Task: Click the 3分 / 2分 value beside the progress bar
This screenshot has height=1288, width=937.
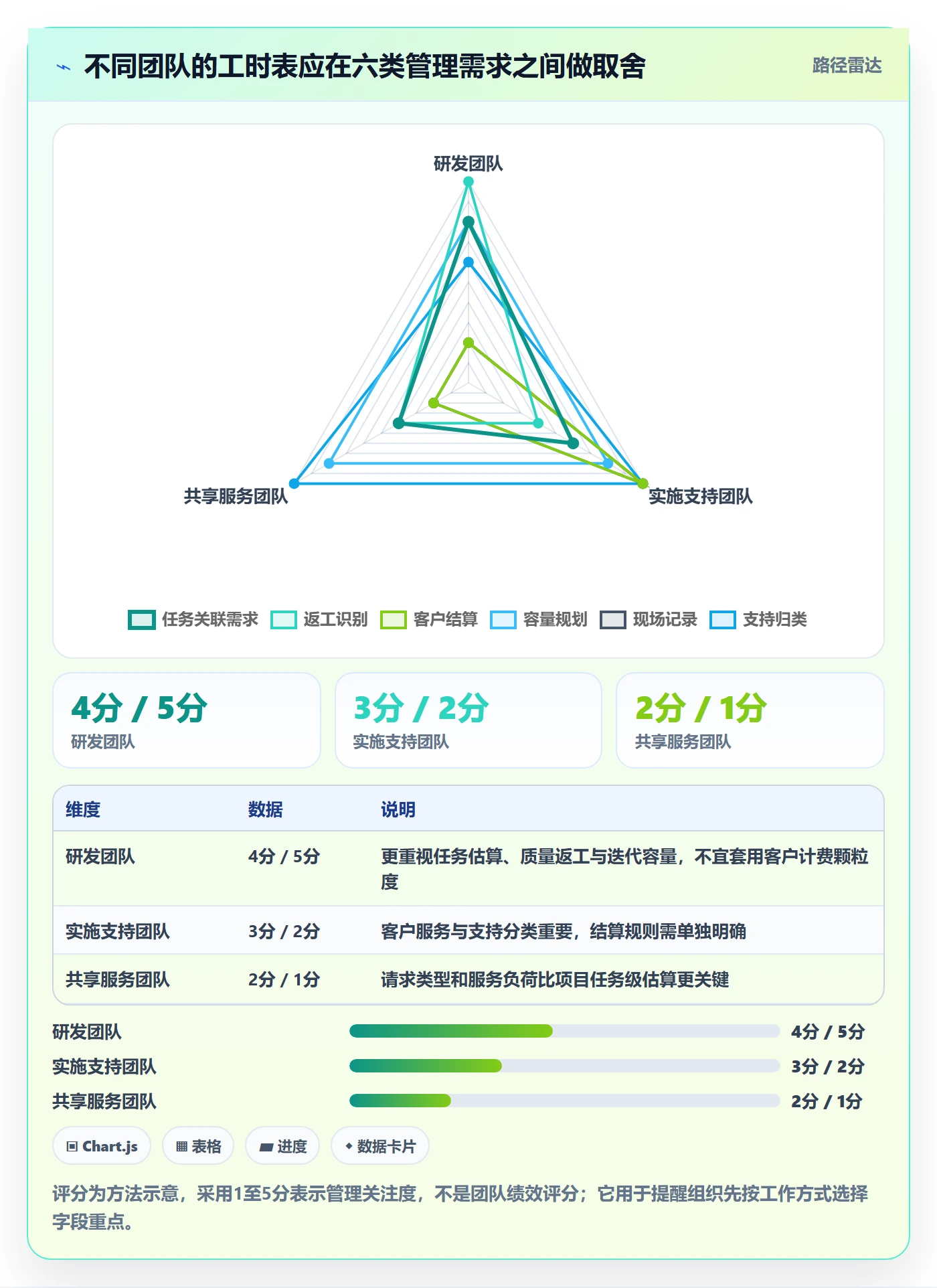Action: pos(828,1066)
